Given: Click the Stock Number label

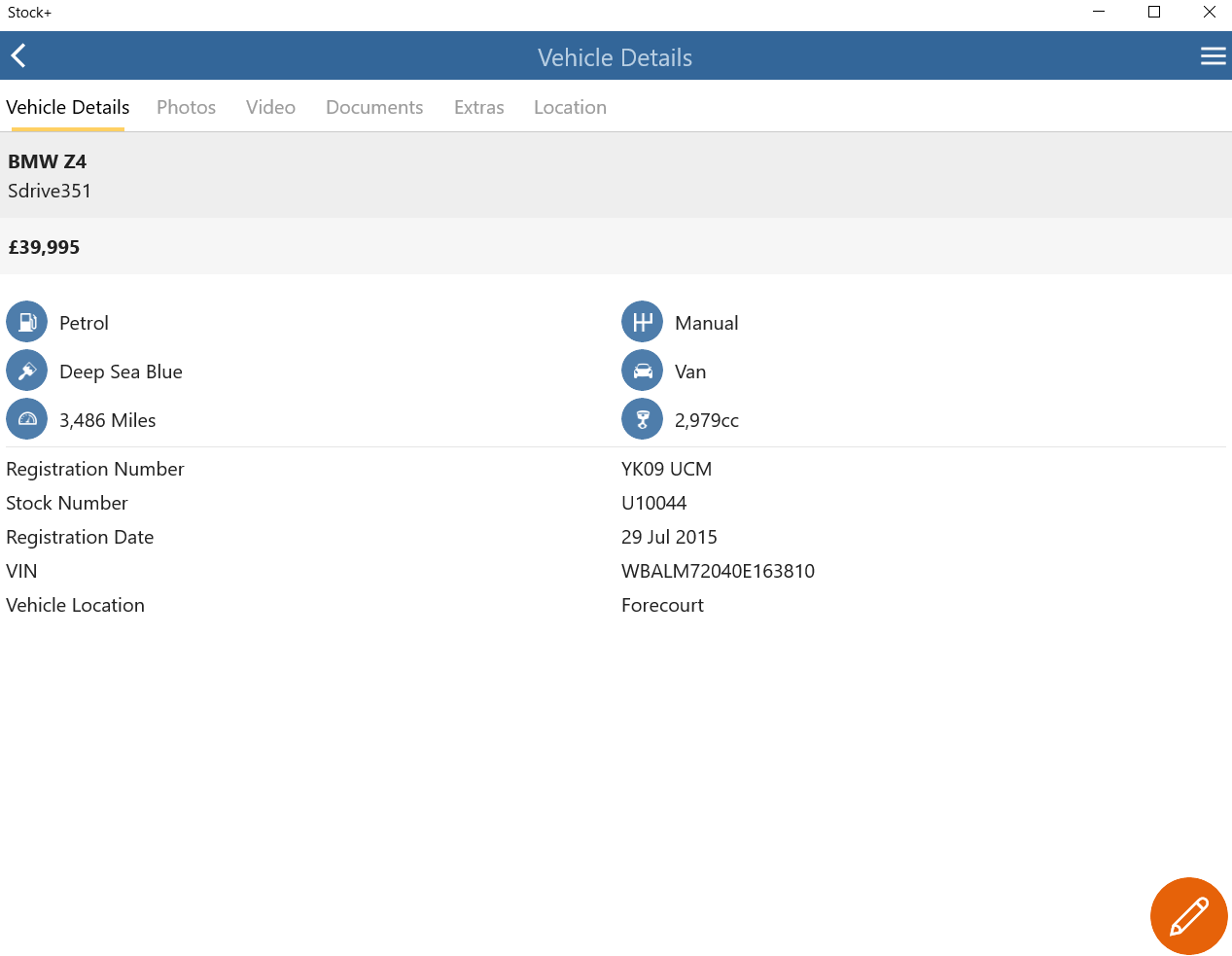Looking at the screenshot, I should point(67,503).
